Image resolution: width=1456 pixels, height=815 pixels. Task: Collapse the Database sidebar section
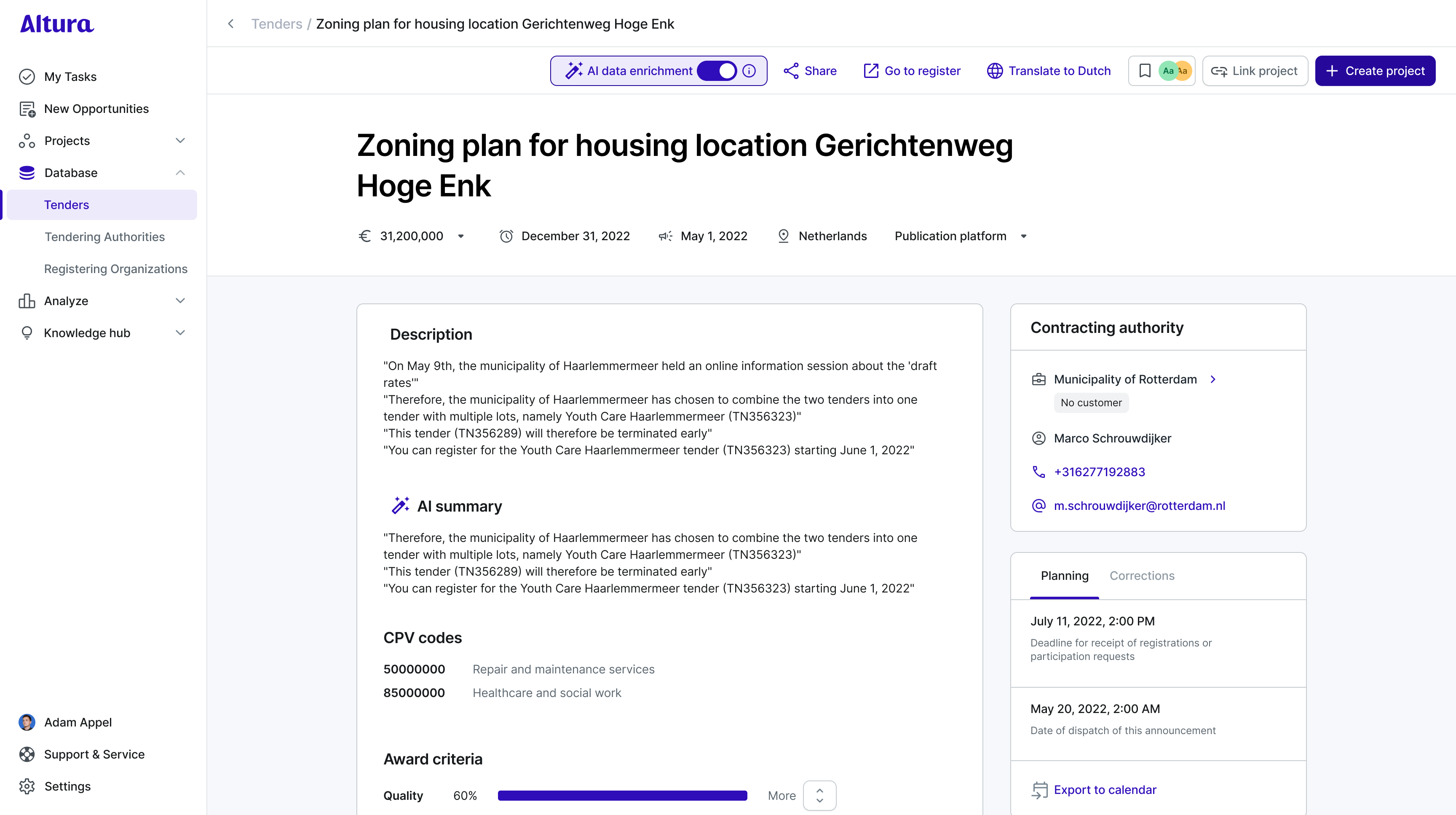tap(180, 172)
